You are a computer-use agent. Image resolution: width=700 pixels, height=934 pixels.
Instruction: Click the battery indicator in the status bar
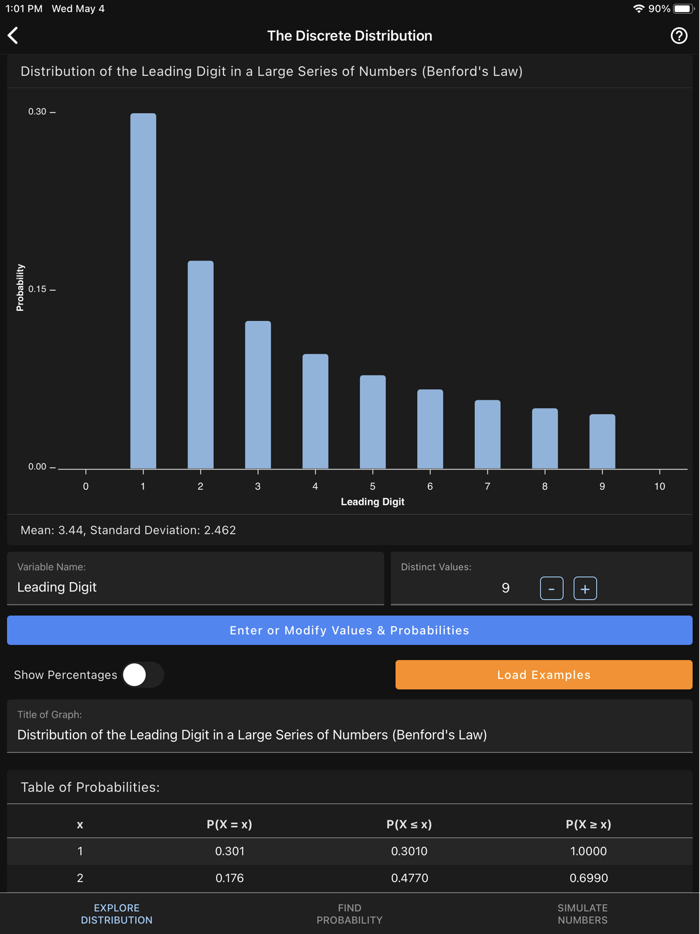pos(684,8)
